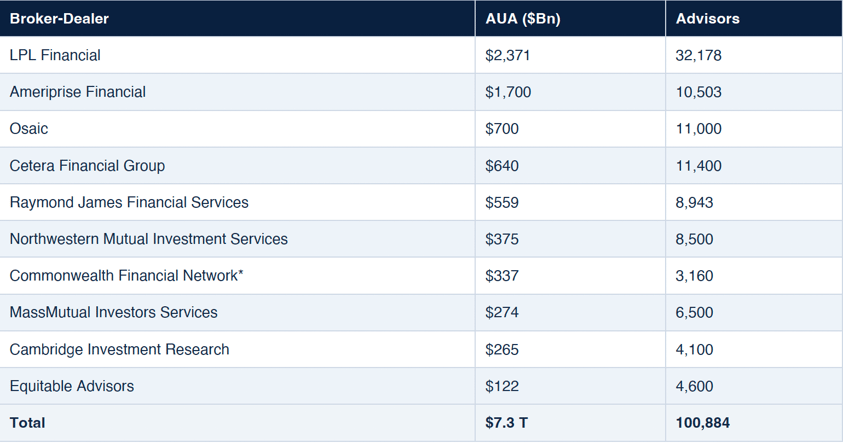Select the LPL Financial cell
Screen dimensions: 843x443
tap(56, 55)
